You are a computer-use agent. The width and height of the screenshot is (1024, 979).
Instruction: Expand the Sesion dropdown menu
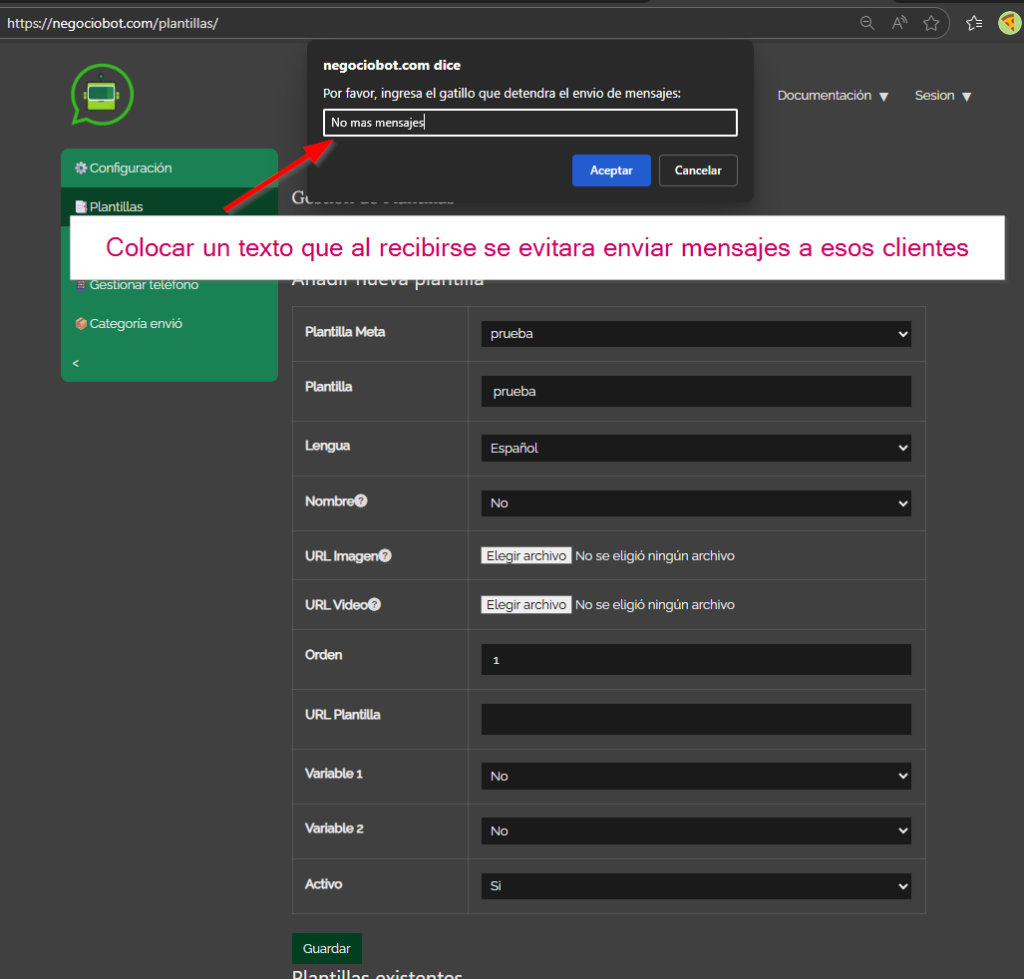coord(942,96)
